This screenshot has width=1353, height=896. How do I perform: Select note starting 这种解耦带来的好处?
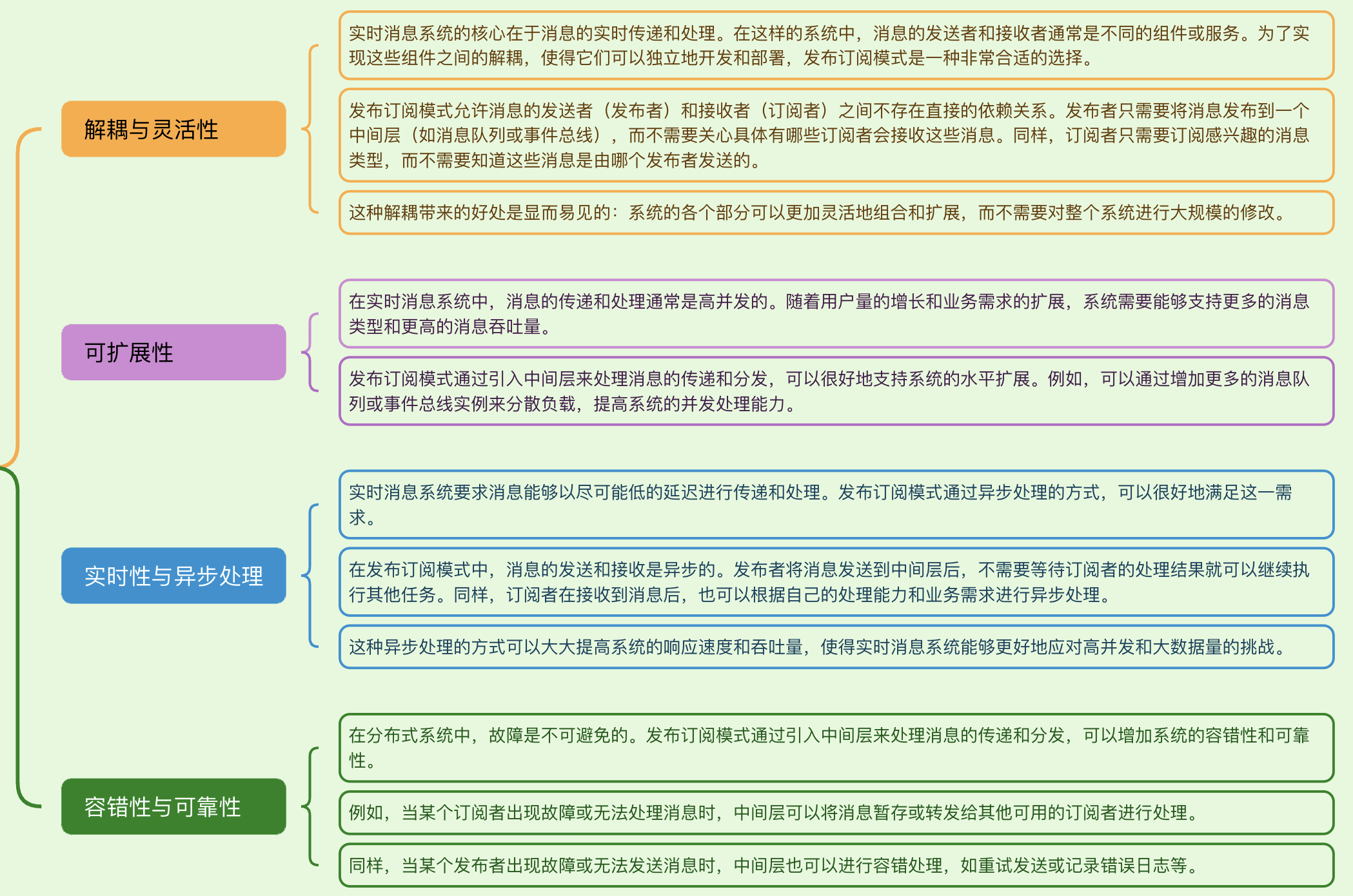click(836, 212)
